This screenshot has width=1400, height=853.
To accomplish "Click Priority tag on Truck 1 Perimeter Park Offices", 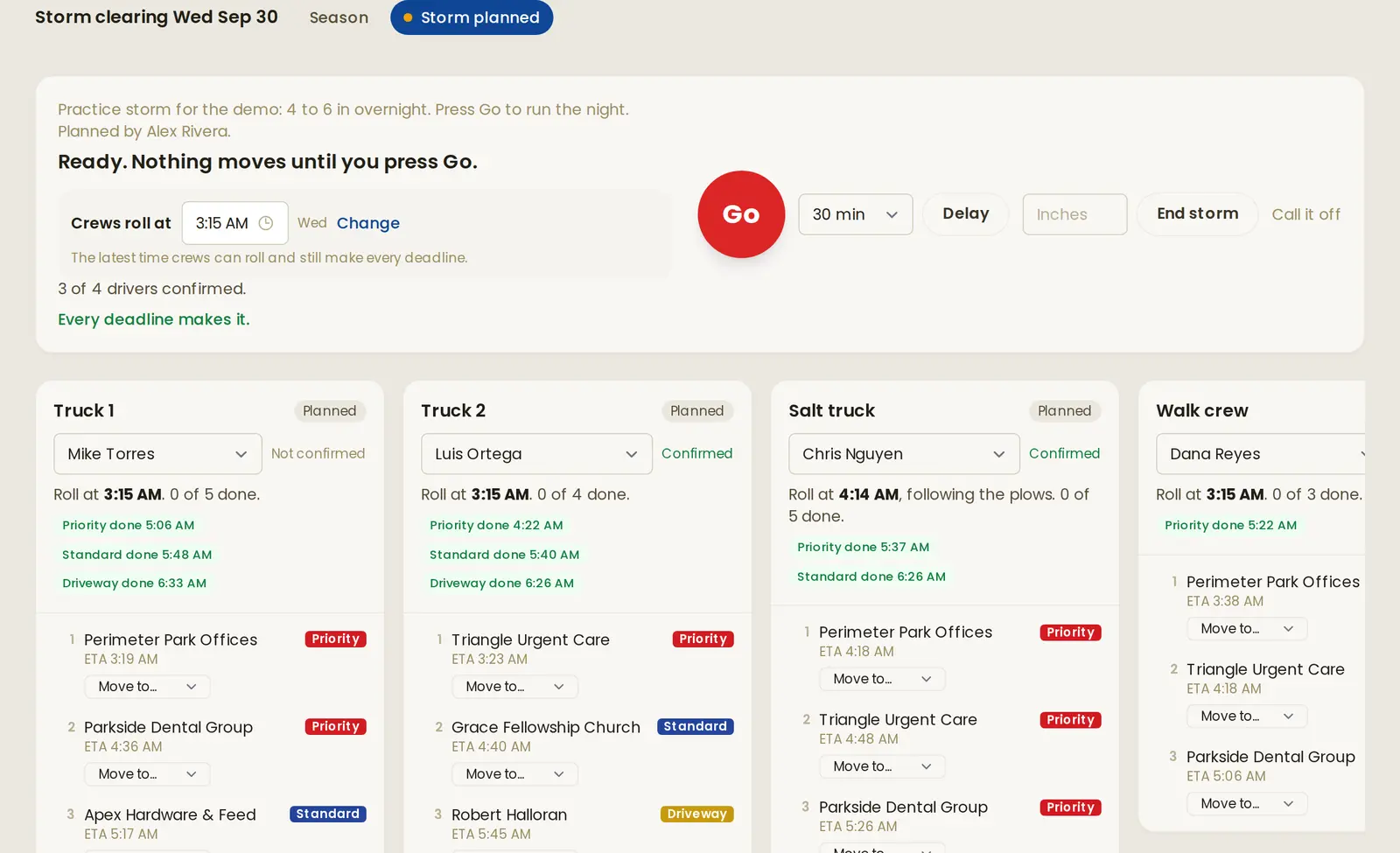I will (335, 640).
